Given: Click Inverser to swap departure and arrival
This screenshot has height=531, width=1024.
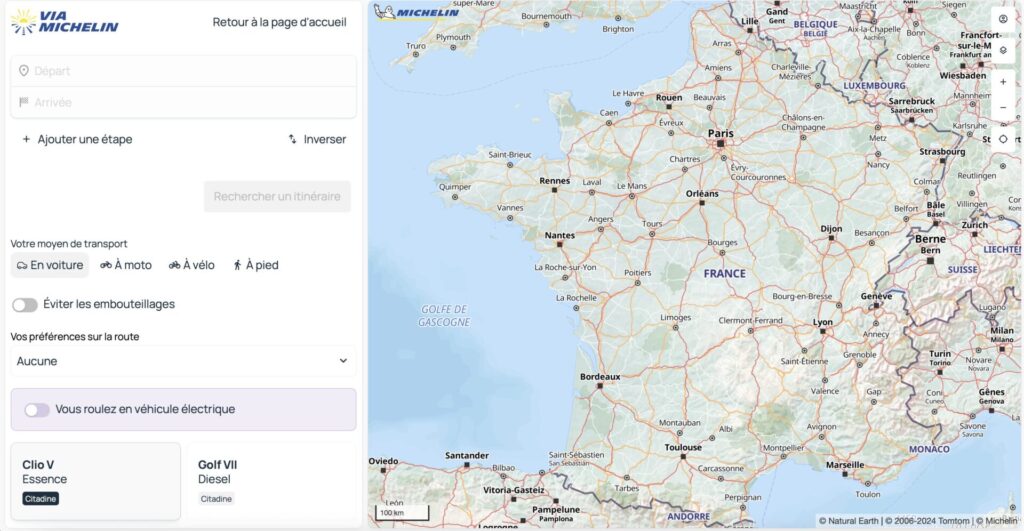Looking at the screenshot, I should point(317,139).
